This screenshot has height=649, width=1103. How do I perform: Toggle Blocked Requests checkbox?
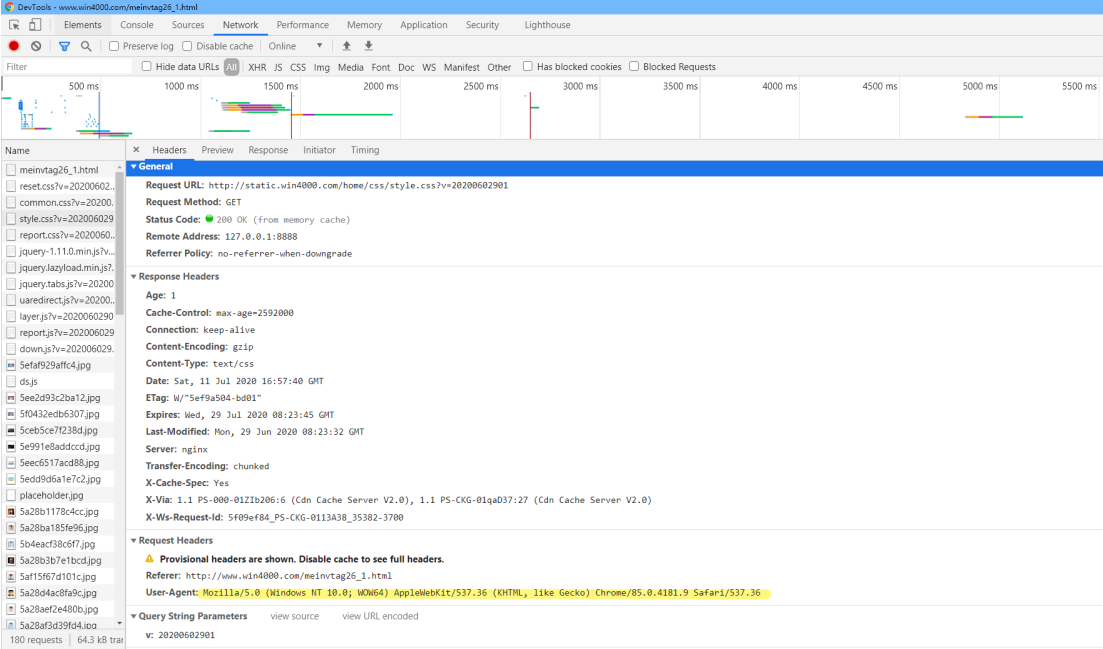(x=634, y=66)
